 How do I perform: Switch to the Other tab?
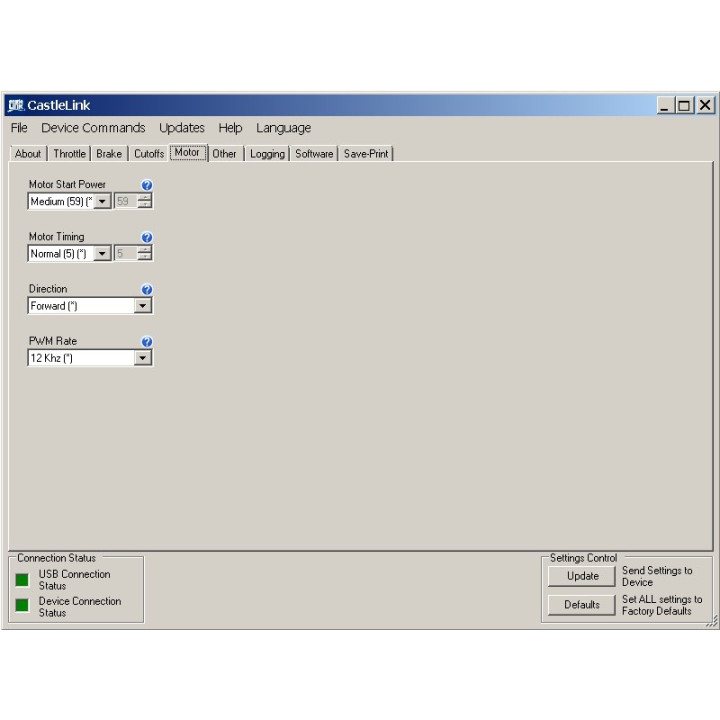point(224,154)
